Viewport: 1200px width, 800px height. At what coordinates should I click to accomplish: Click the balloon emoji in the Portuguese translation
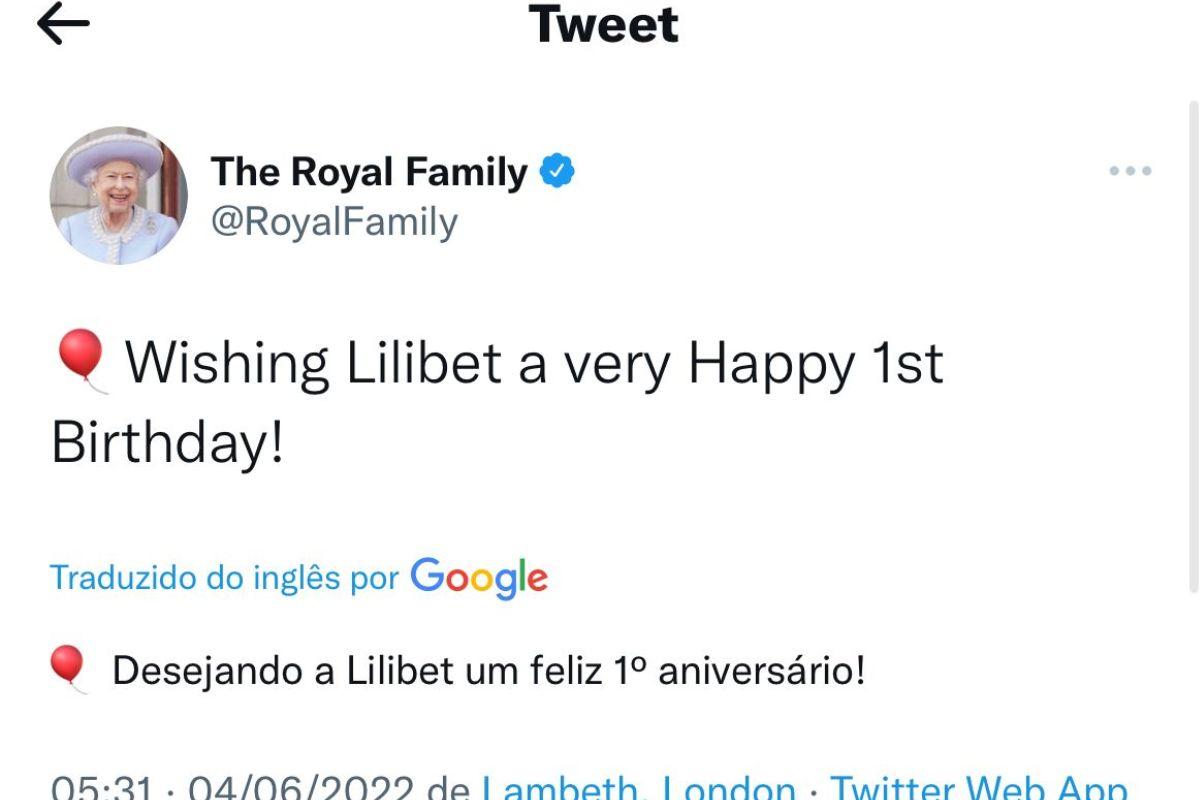pos(69,668)
